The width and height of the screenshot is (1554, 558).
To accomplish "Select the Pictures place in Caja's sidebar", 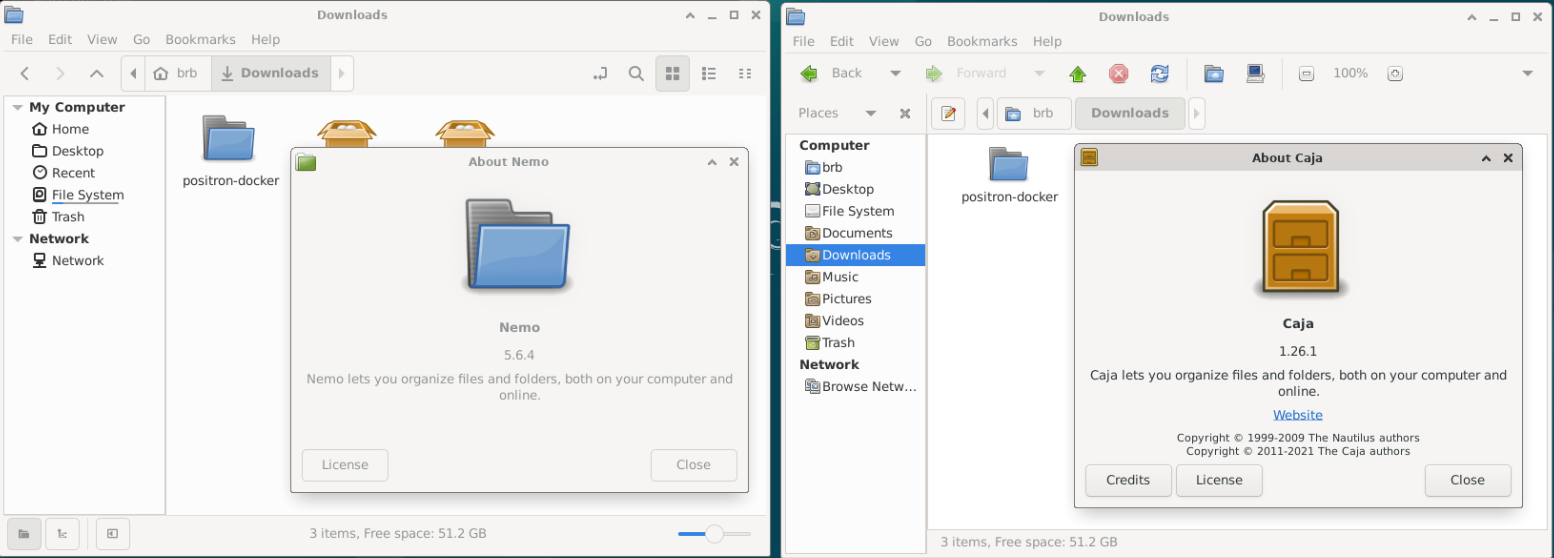I will point(846,299).
